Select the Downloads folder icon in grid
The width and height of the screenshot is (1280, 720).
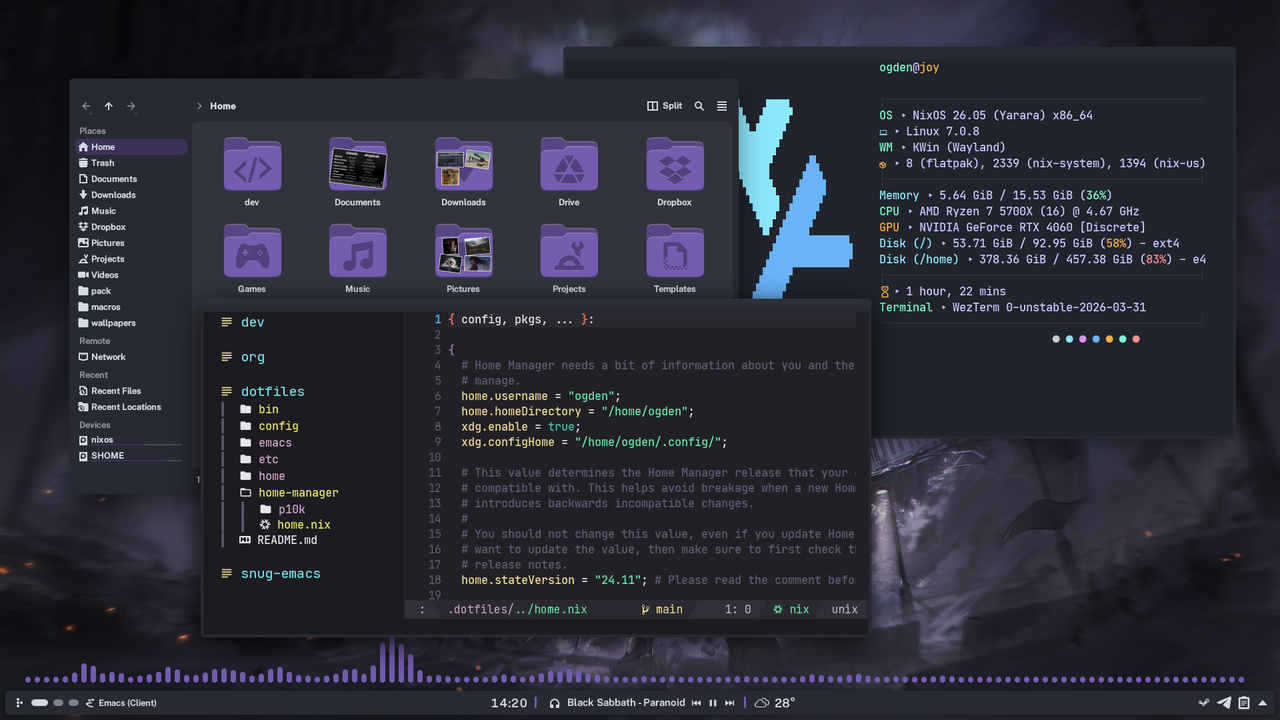click(463, 165)
